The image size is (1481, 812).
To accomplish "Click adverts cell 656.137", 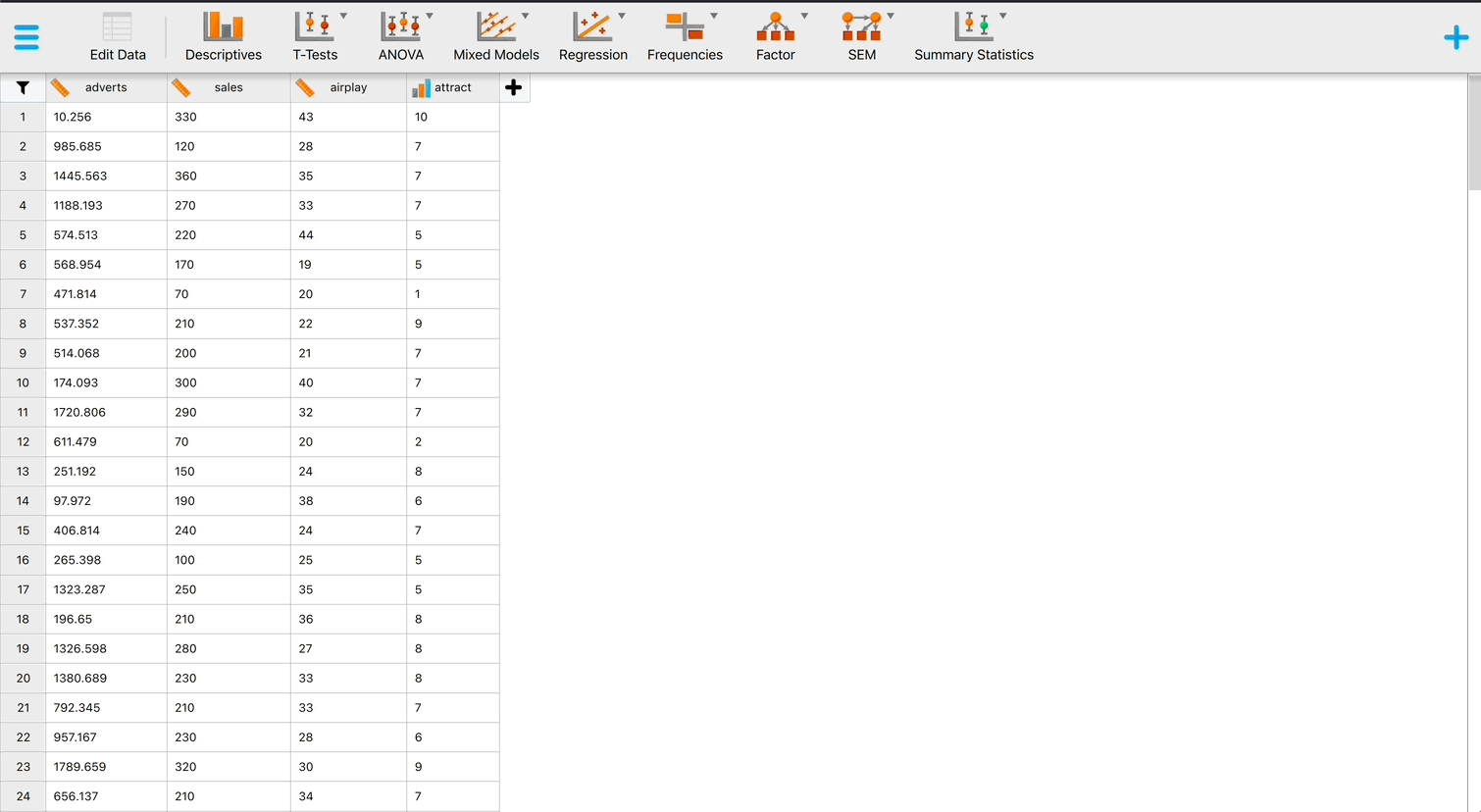I will click(106, 796).
